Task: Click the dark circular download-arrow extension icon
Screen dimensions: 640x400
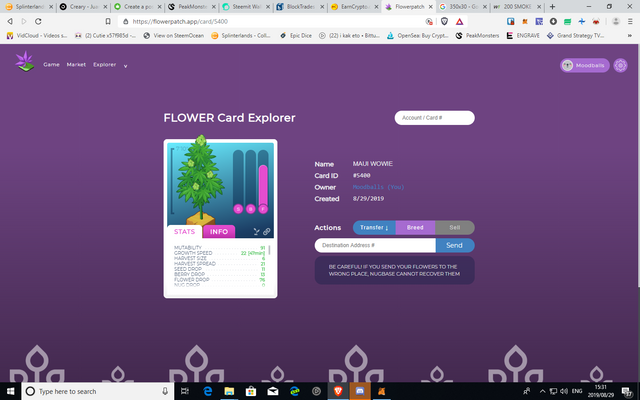Action: click(x=553, y=21)
